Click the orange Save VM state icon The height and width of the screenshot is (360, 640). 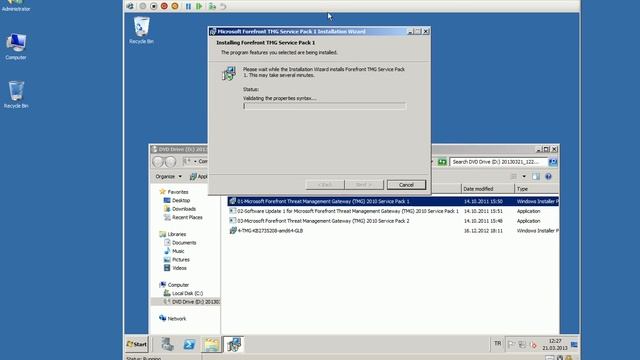click(175, 6)
